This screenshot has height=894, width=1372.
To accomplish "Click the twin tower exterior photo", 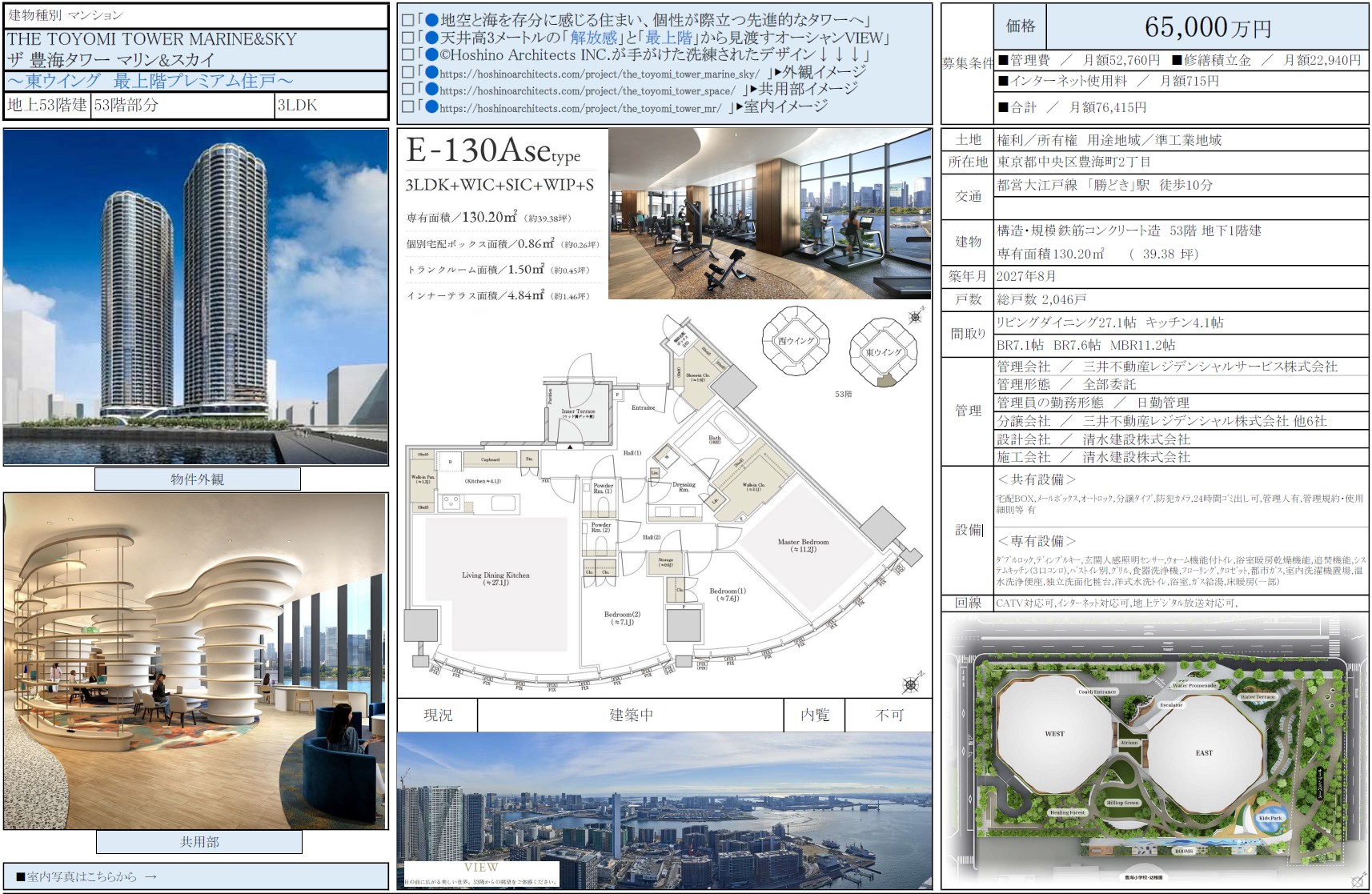I will tap(196, 297).
